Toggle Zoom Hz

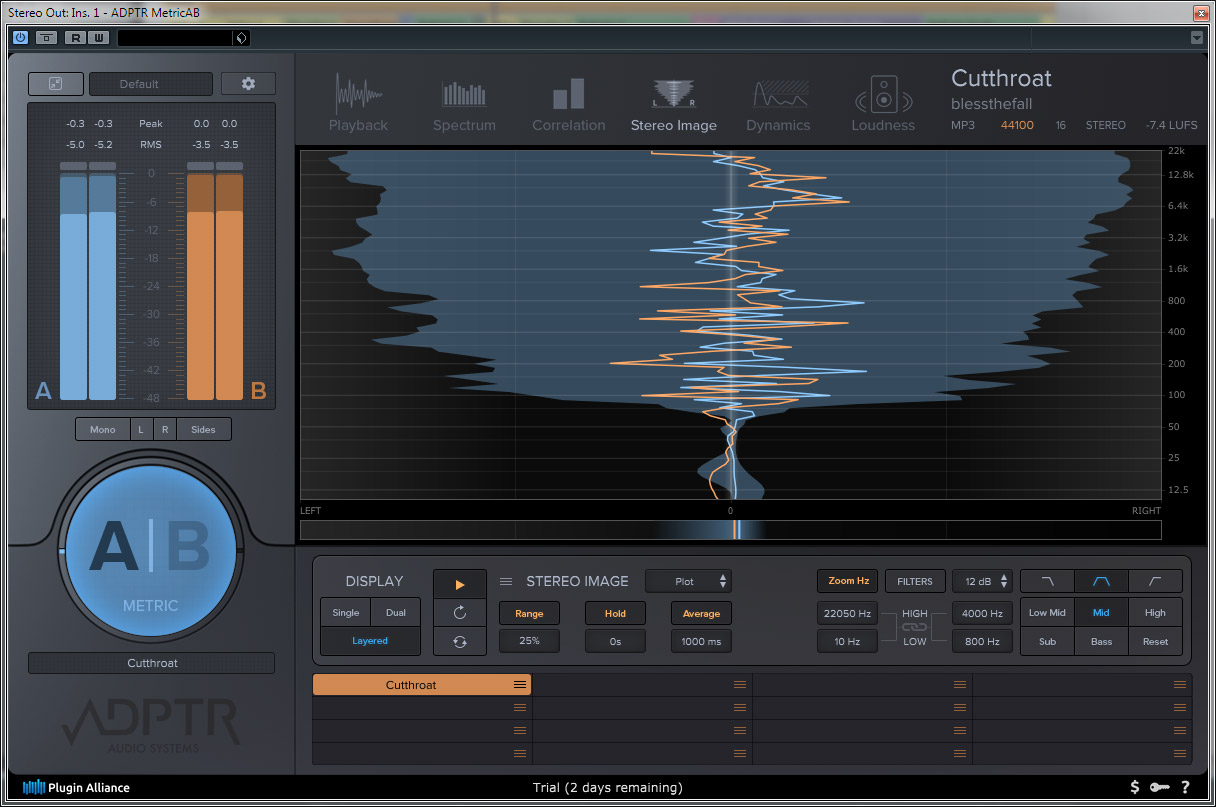[848, 581]
